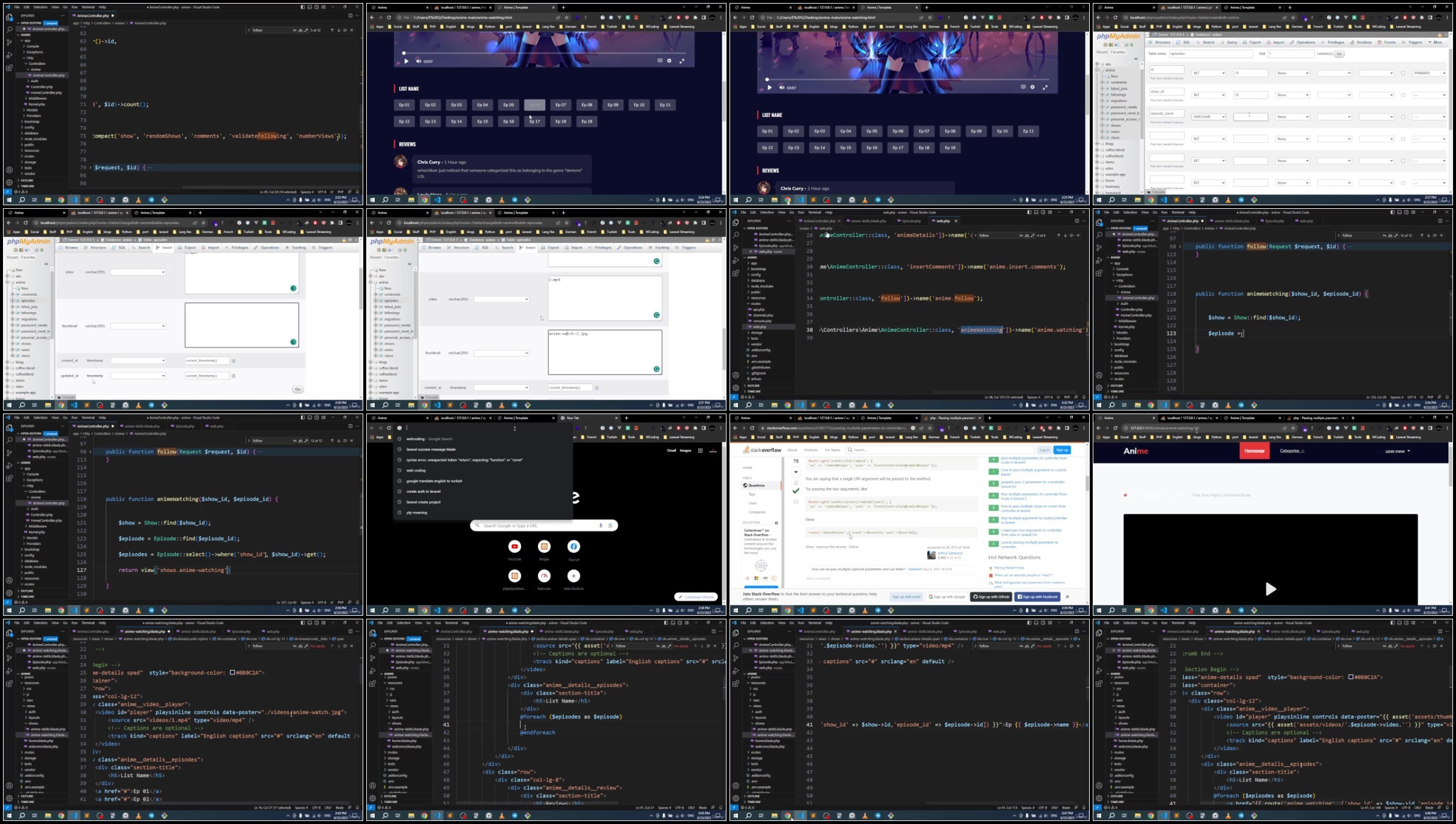Tick checkbox in show_id row of phpMyAdmin create-table
The height and width of the screenshot is (824, 1456).
pos(1403,95)
